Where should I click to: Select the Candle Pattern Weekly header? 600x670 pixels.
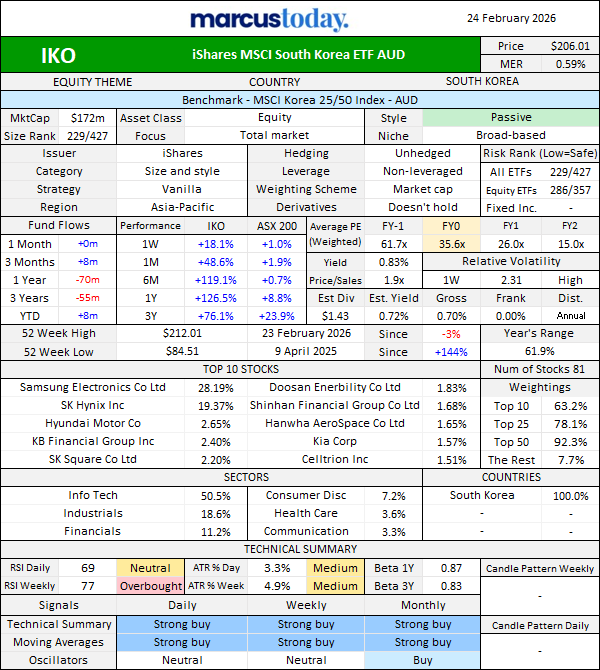540,569
